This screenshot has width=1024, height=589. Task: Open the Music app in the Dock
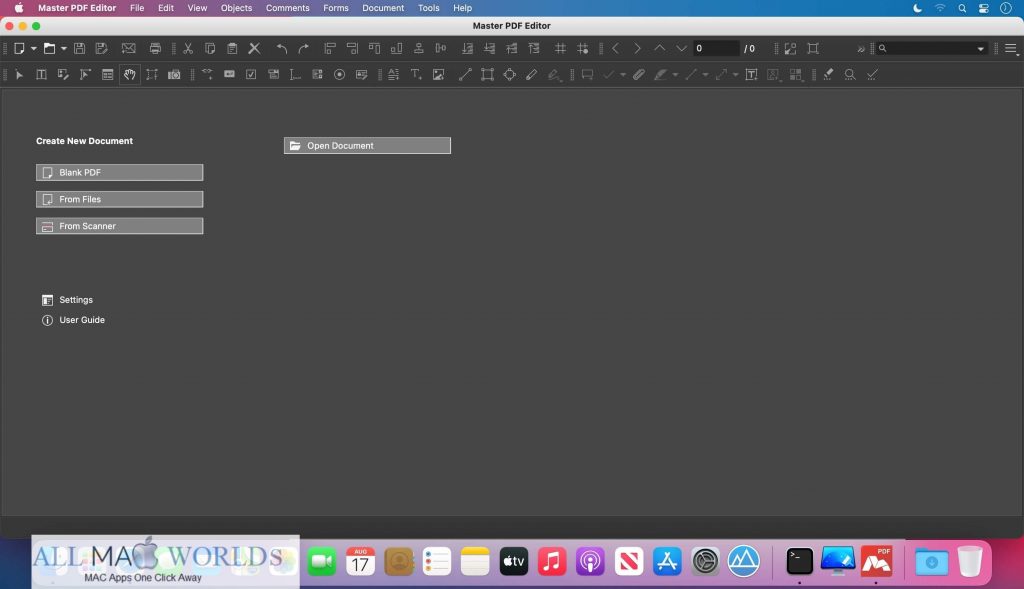click(x=552, y=562)
